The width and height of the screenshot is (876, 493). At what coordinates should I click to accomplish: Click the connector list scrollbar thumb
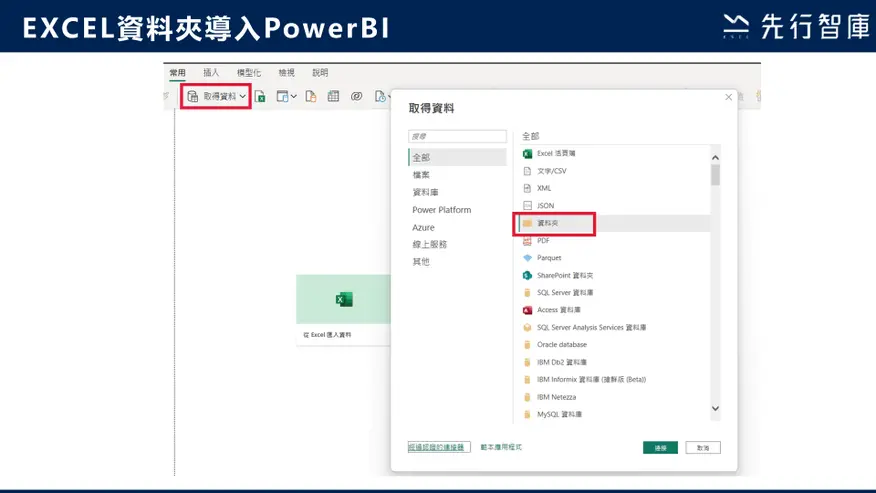point(715,176)
